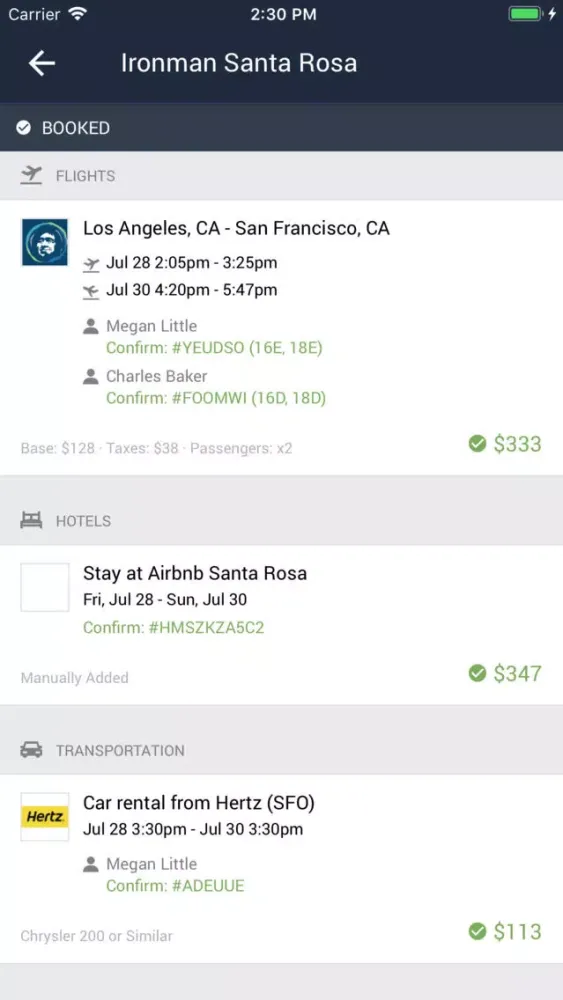Tap the departing plane icon for Jul 28
The width and height of the screenshot is (563, 1000).
[x=91, y=263]
